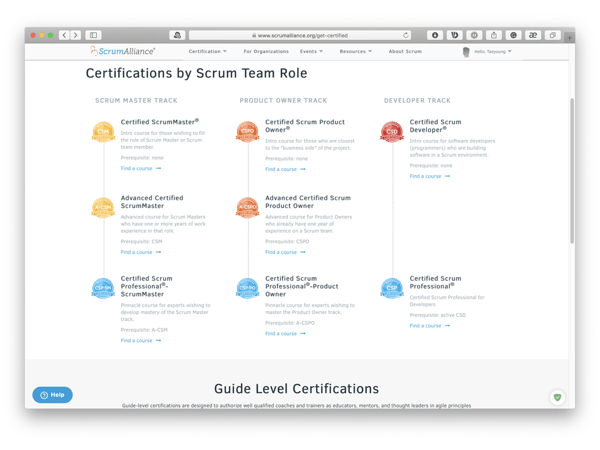
Task: Toggle Safari's sidebar button
Action: (93, 35)
